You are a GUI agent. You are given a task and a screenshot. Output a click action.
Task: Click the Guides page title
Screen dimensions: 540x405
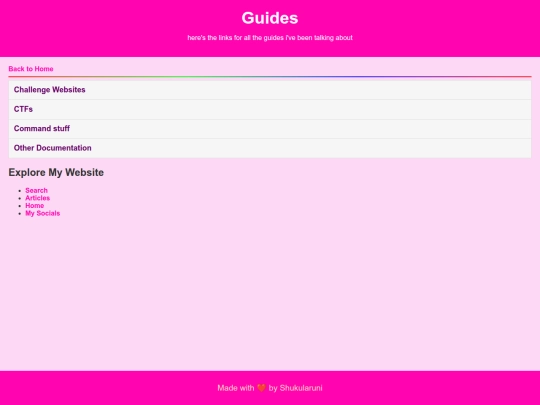[x=270, y=18]
